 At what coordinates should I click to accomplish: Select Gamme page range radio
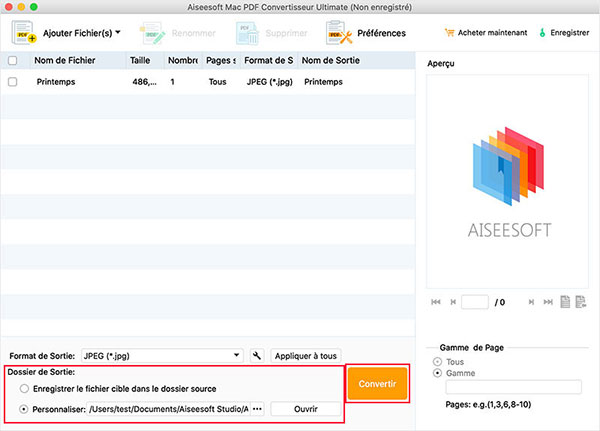click(x=437, y=373)
